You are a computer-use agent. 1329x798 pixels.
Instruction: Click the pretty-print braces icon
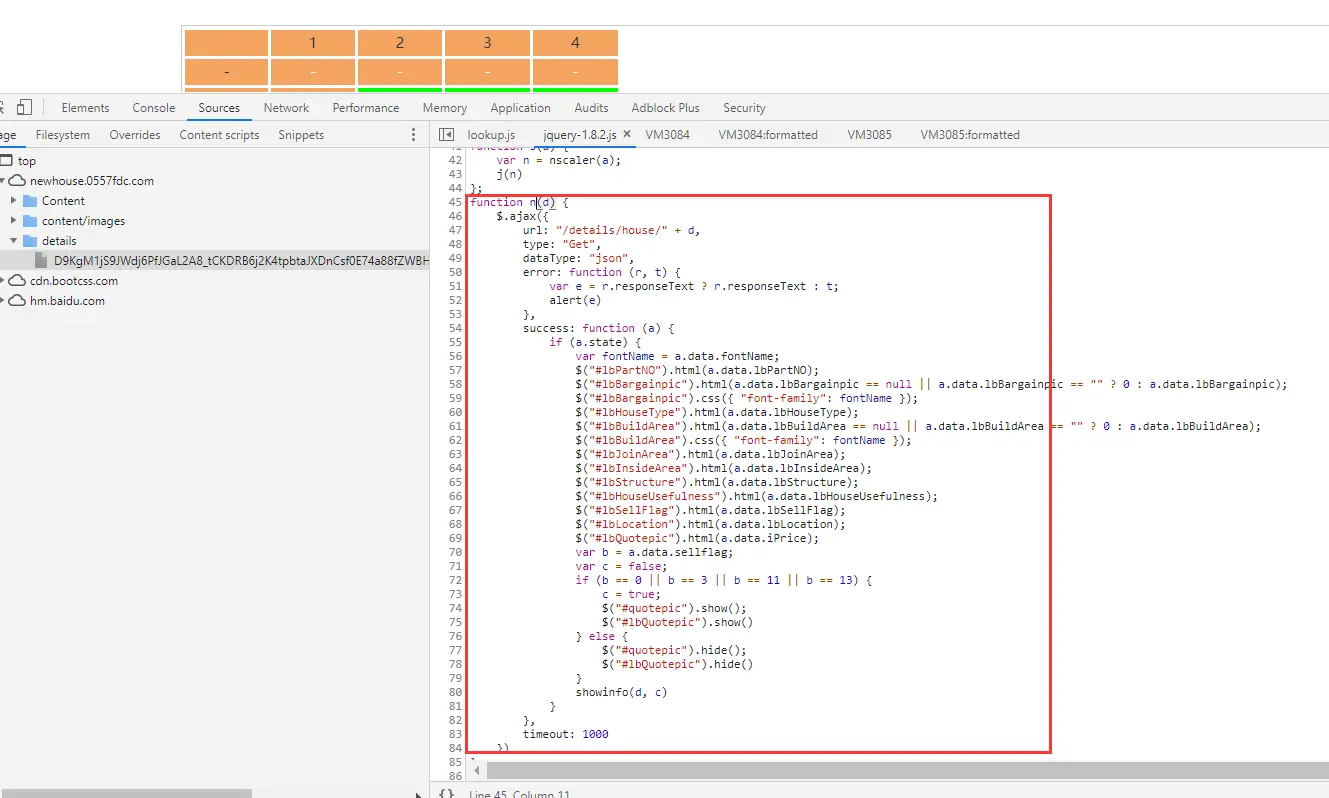(x=446, y=794)
